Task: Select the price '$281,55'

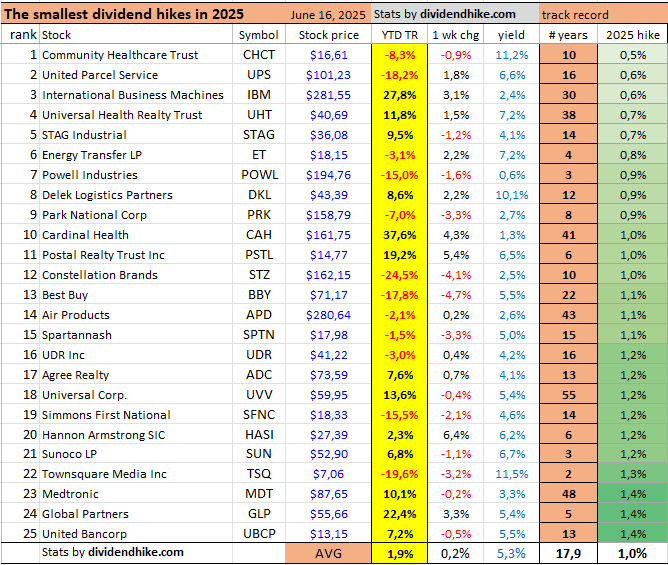Action: [x=328, y=95]
